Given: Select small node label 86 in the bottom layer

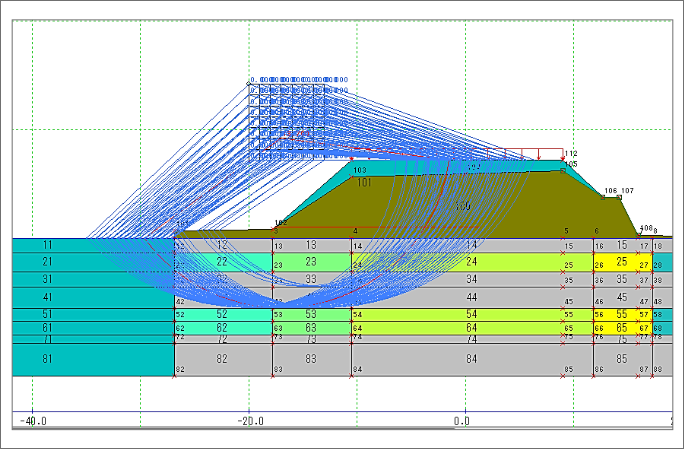Looking at the screenshot, I should [x=599, y=370].
